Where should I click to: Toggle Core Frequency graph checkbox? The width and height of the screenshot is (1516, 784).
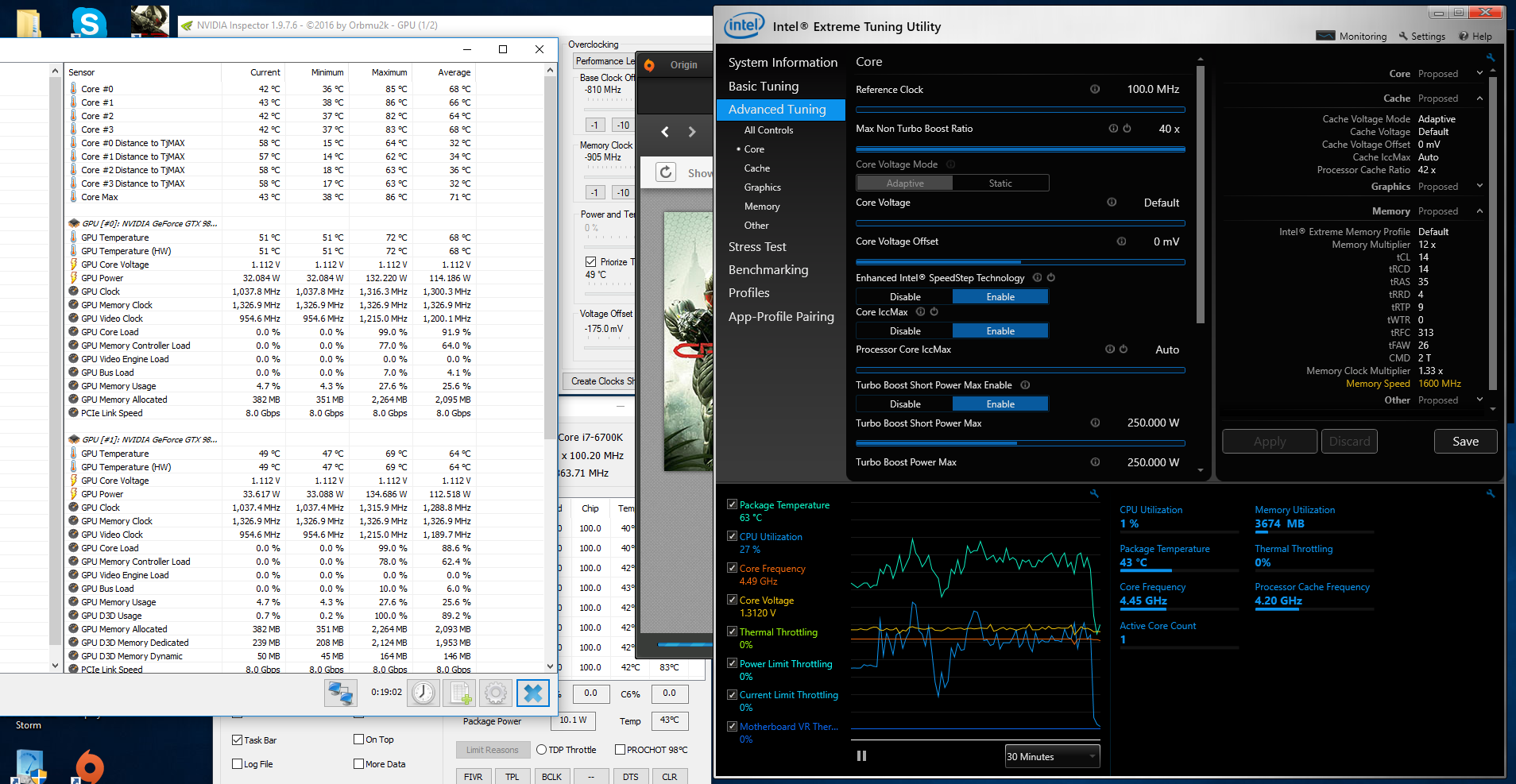pos(732,568)
